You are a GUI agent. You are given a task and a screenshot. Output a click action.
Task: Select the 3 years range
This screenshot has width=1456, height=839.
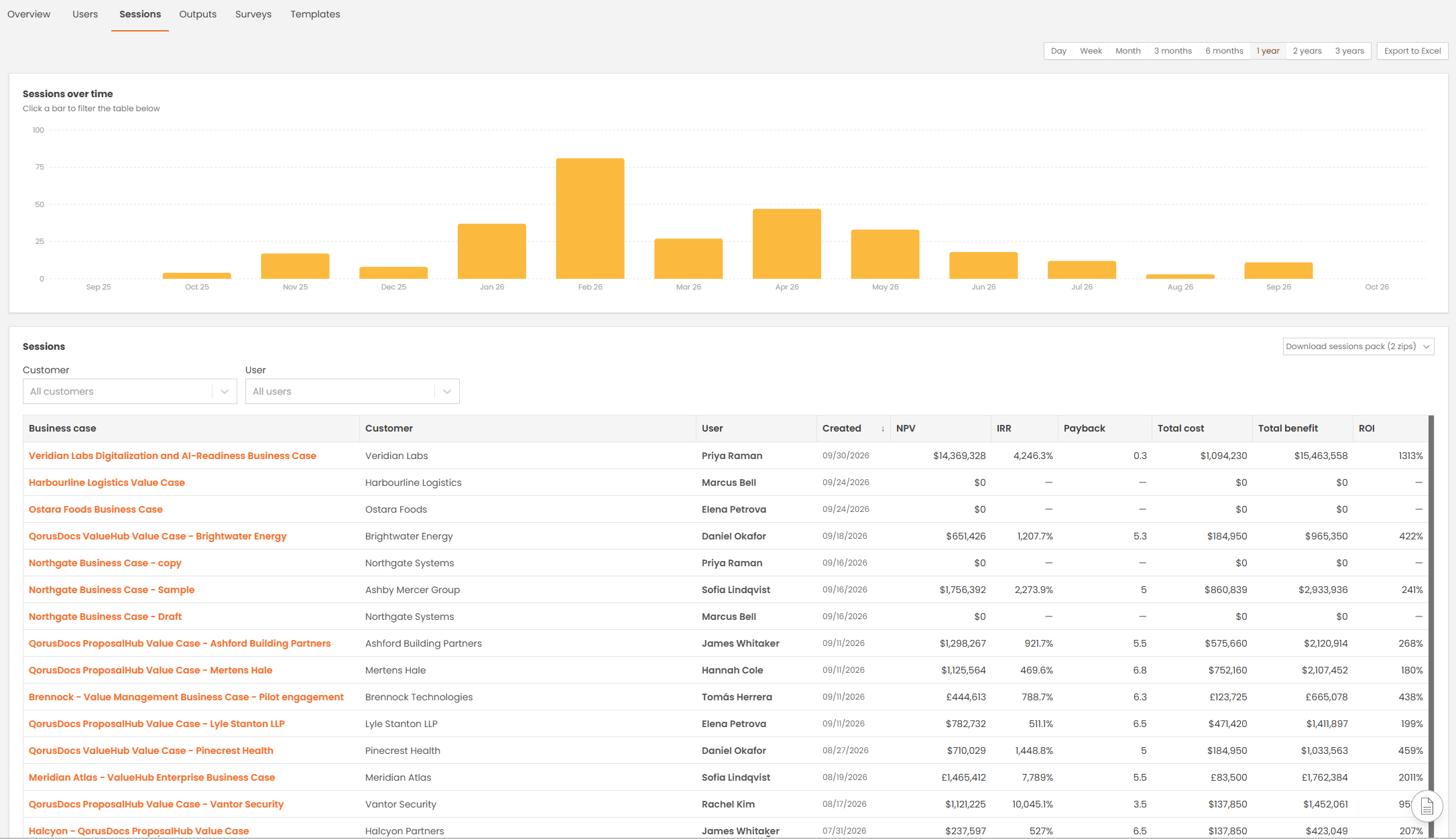[x=1349, y=51]
